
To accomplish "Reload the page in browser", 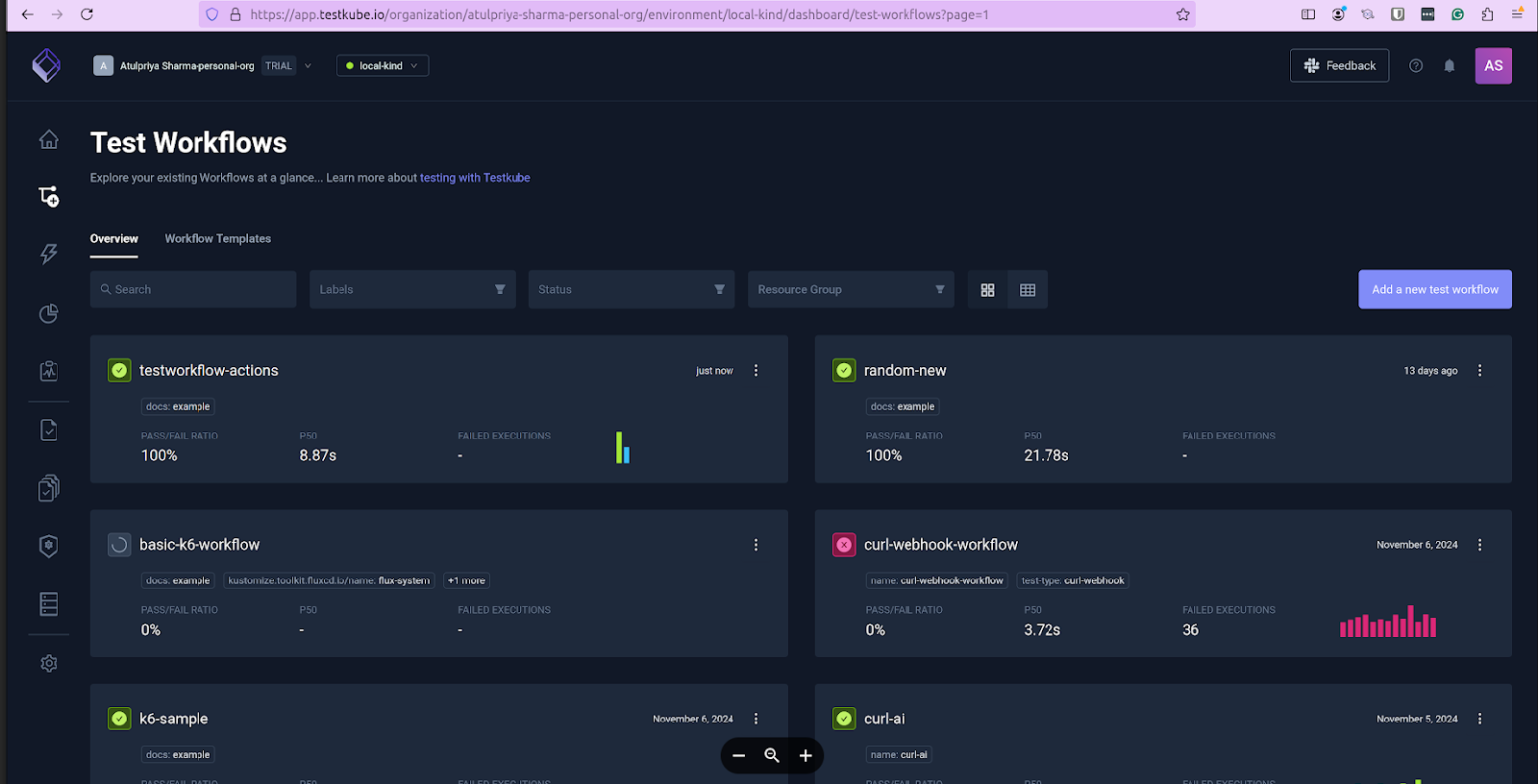I will pos(87,14).
